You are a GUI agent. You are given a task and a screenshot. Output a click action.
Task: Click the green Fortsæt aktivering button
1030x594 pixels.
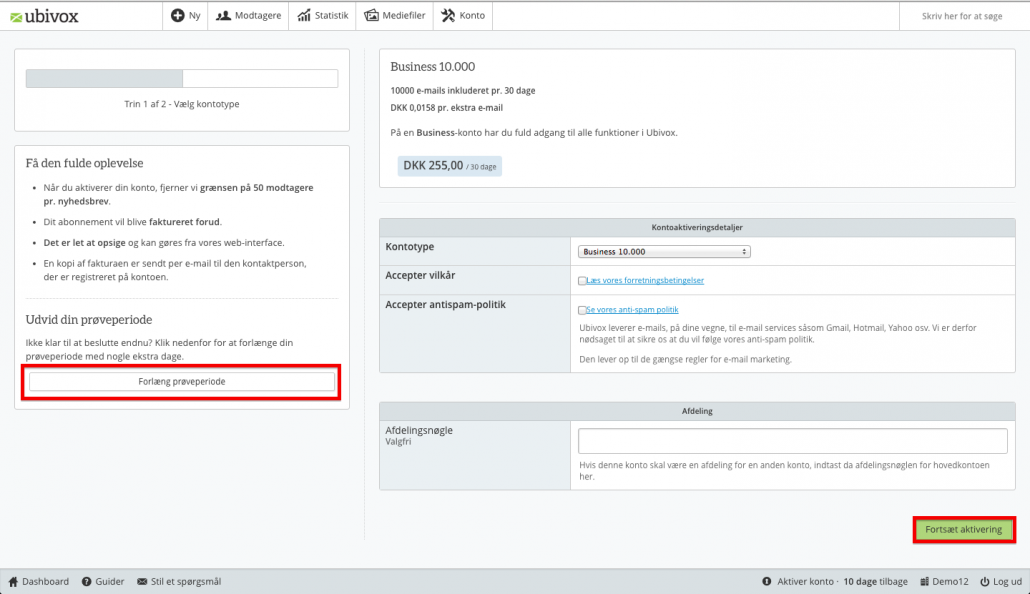(962, 529)
